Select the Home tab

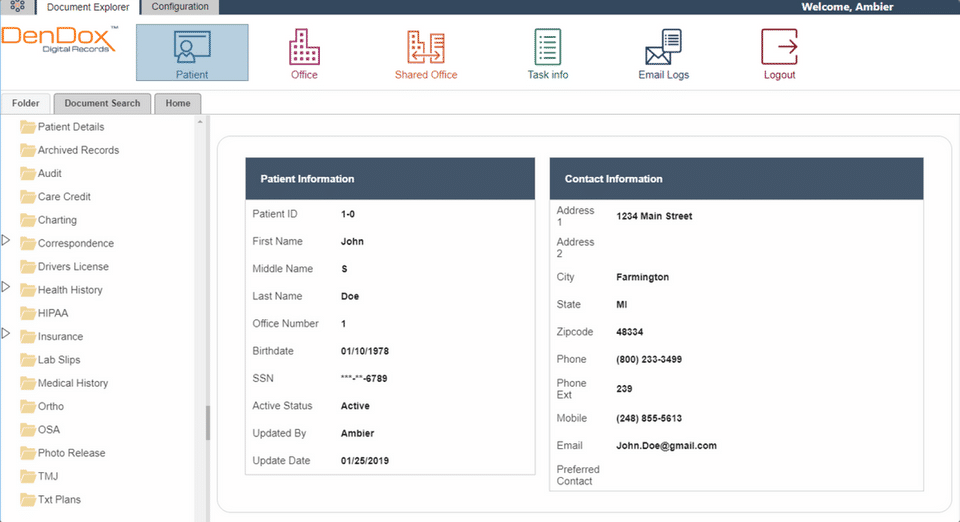click(178, 103)
